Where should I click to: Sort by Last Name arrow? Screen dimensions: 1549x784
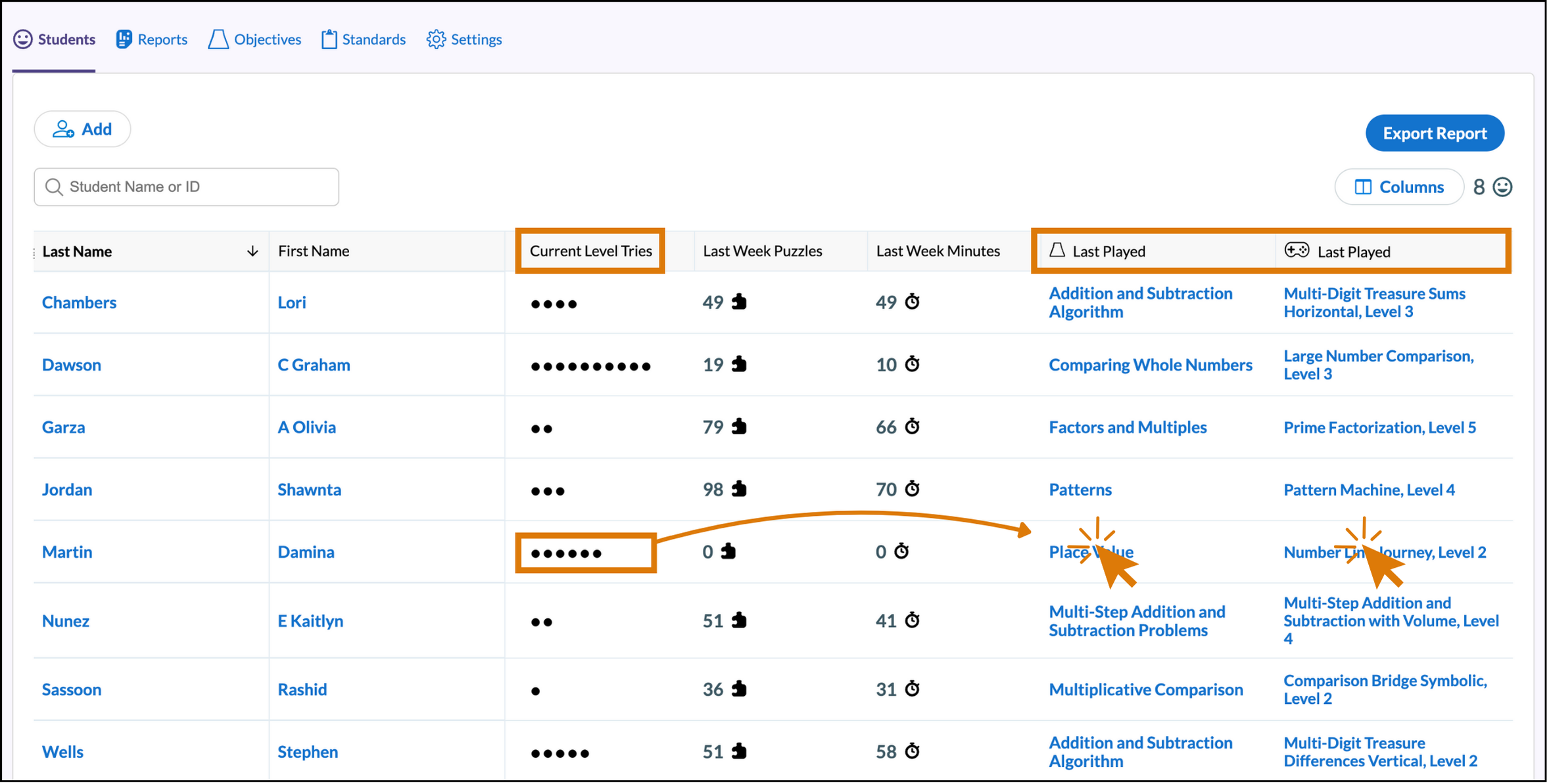(x=252, y=252)
